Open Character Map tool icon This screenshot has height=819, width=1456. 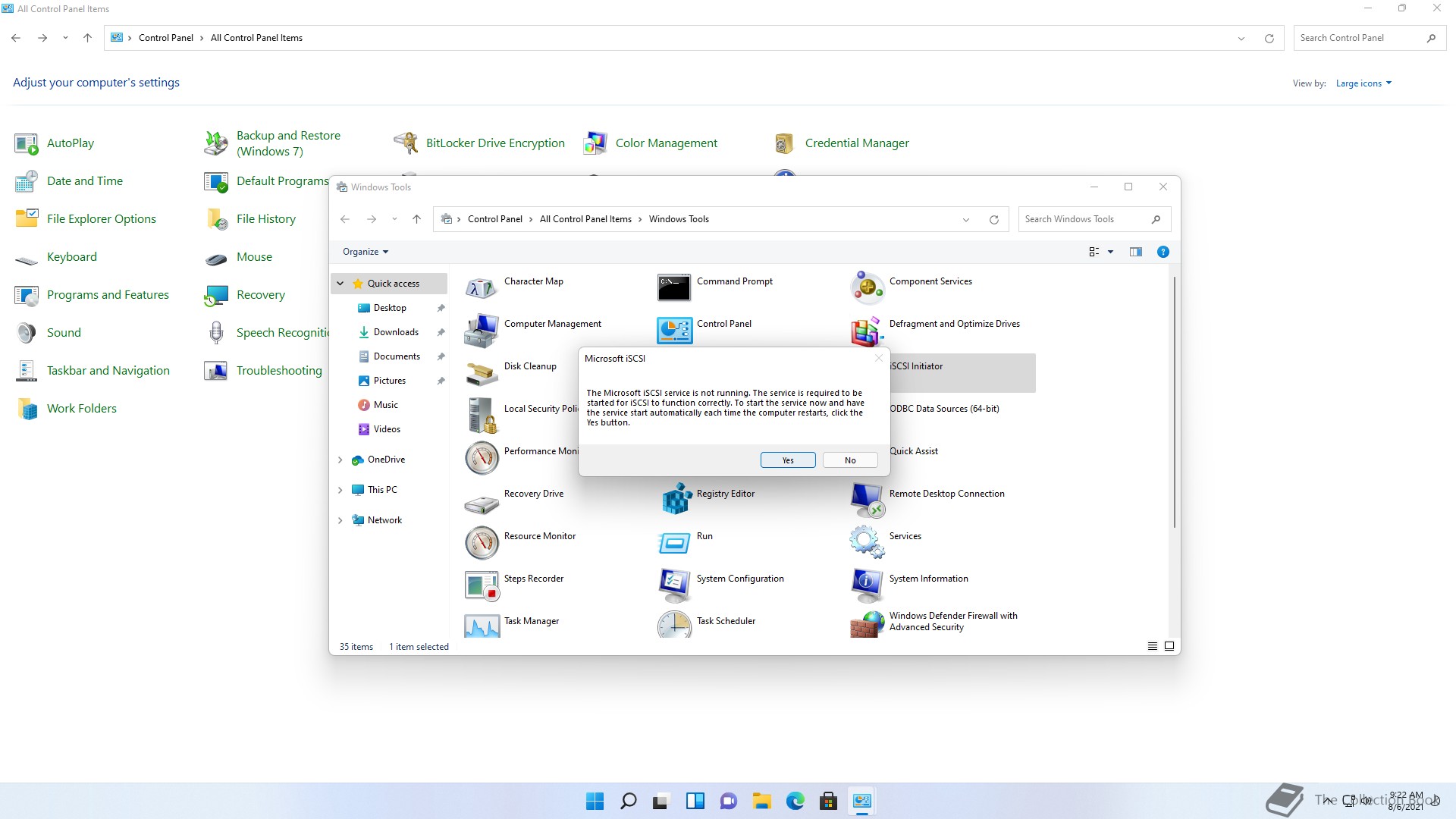coord(482,288)
